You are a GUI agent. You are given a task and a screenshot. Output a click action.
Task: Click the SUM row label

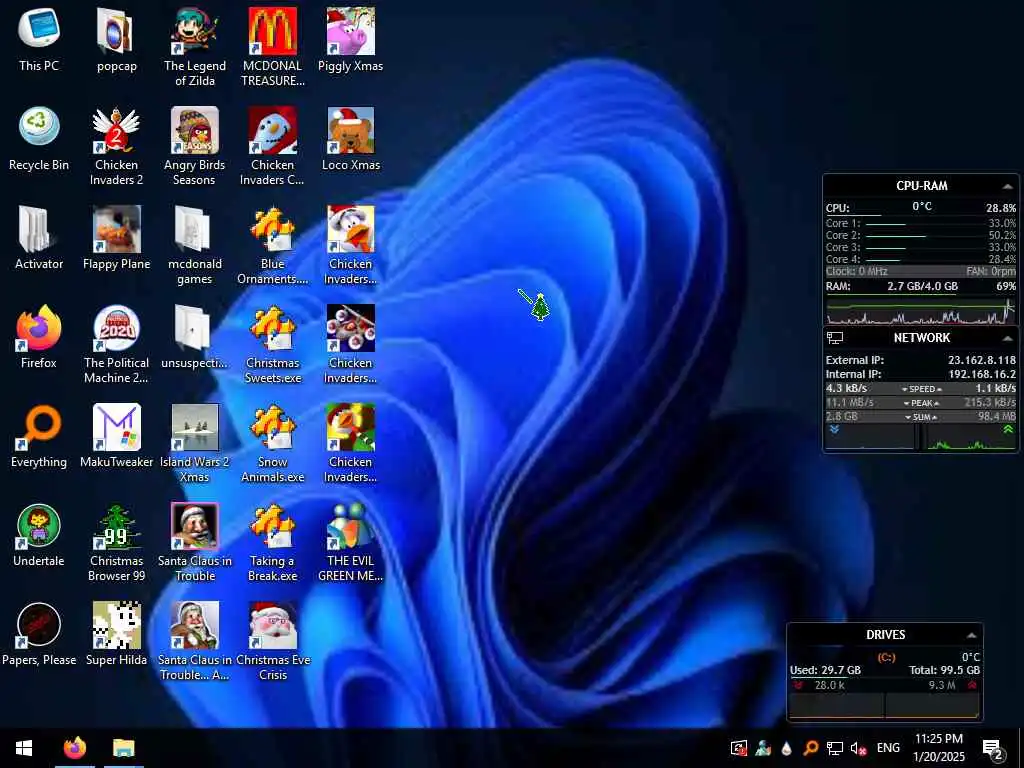921,417
